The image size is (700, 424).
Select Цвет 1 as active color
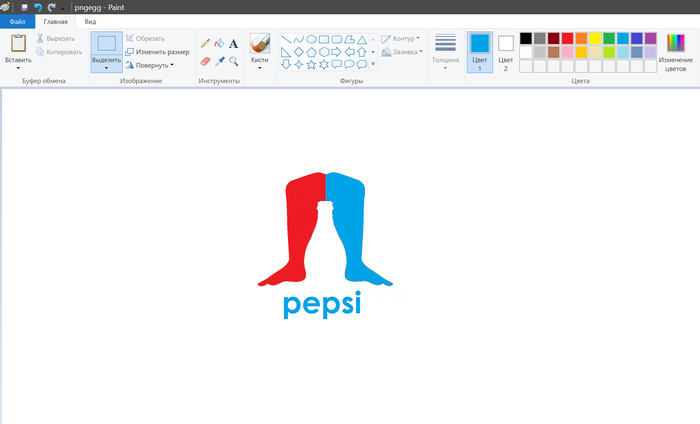tap(480, 51)
